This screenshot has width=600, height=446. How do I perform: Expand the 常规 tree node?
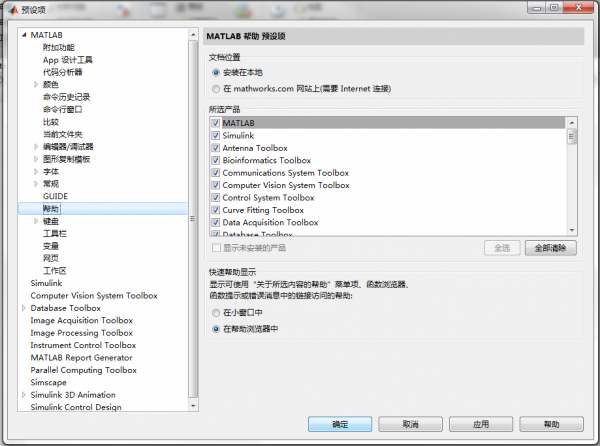coord(36,184)
